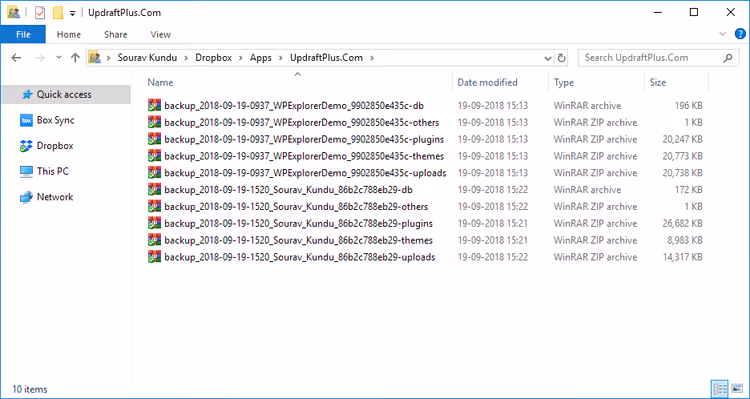Screen dimensions: 750x399
Task: Switch to Details view layout icon
Action: coord(719,388)
